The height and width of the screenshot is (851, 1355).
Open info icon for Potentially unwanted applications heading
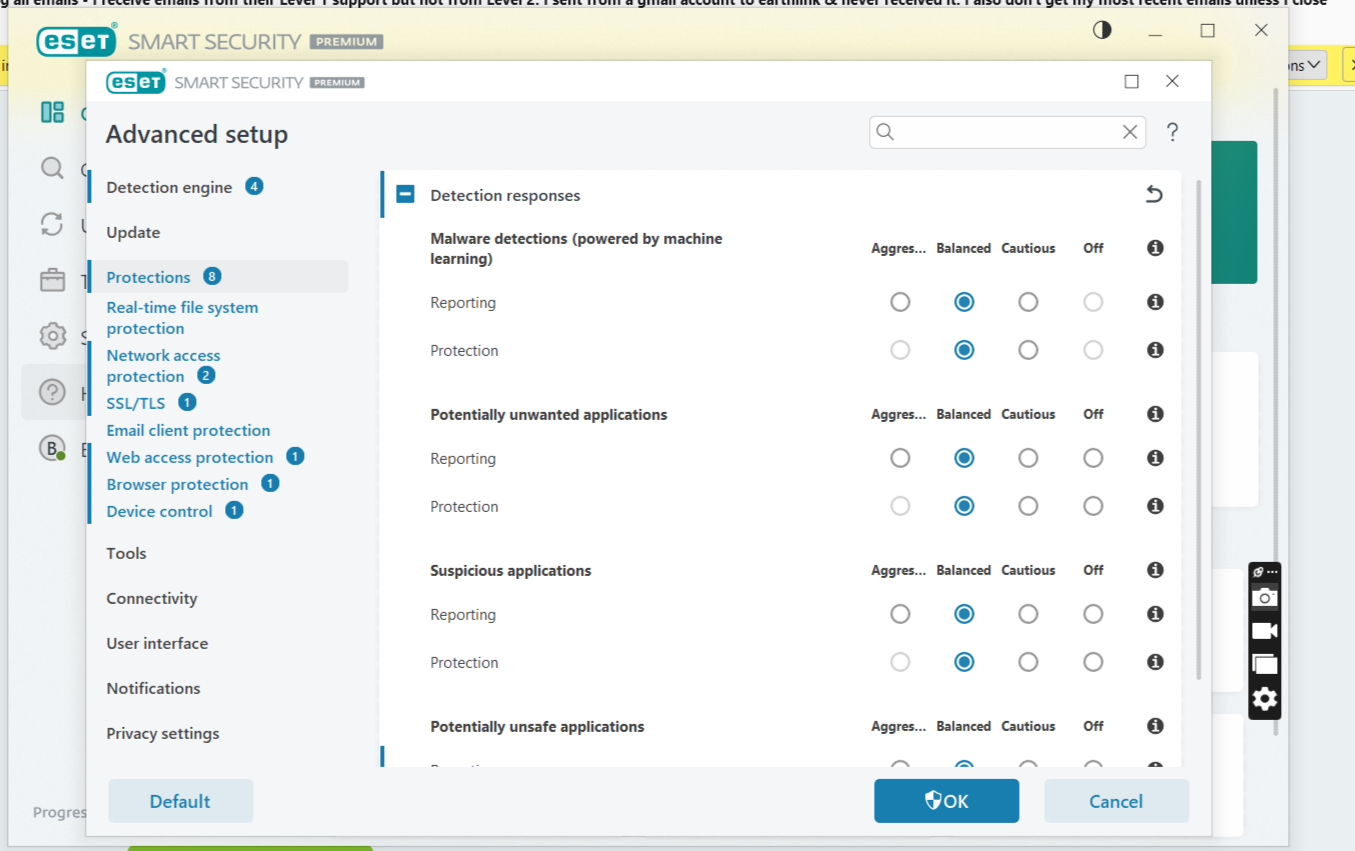pos(1155,414)
